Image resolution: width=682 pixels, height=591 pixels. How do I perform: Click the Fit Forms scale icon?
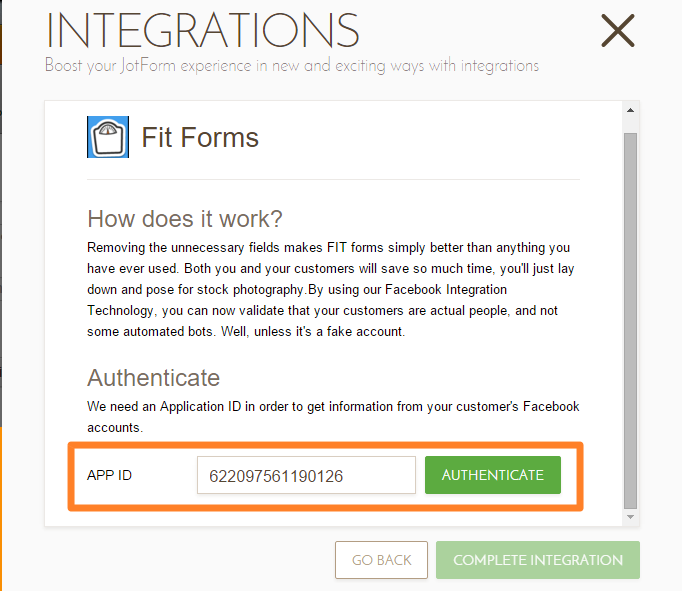[108, 137]
